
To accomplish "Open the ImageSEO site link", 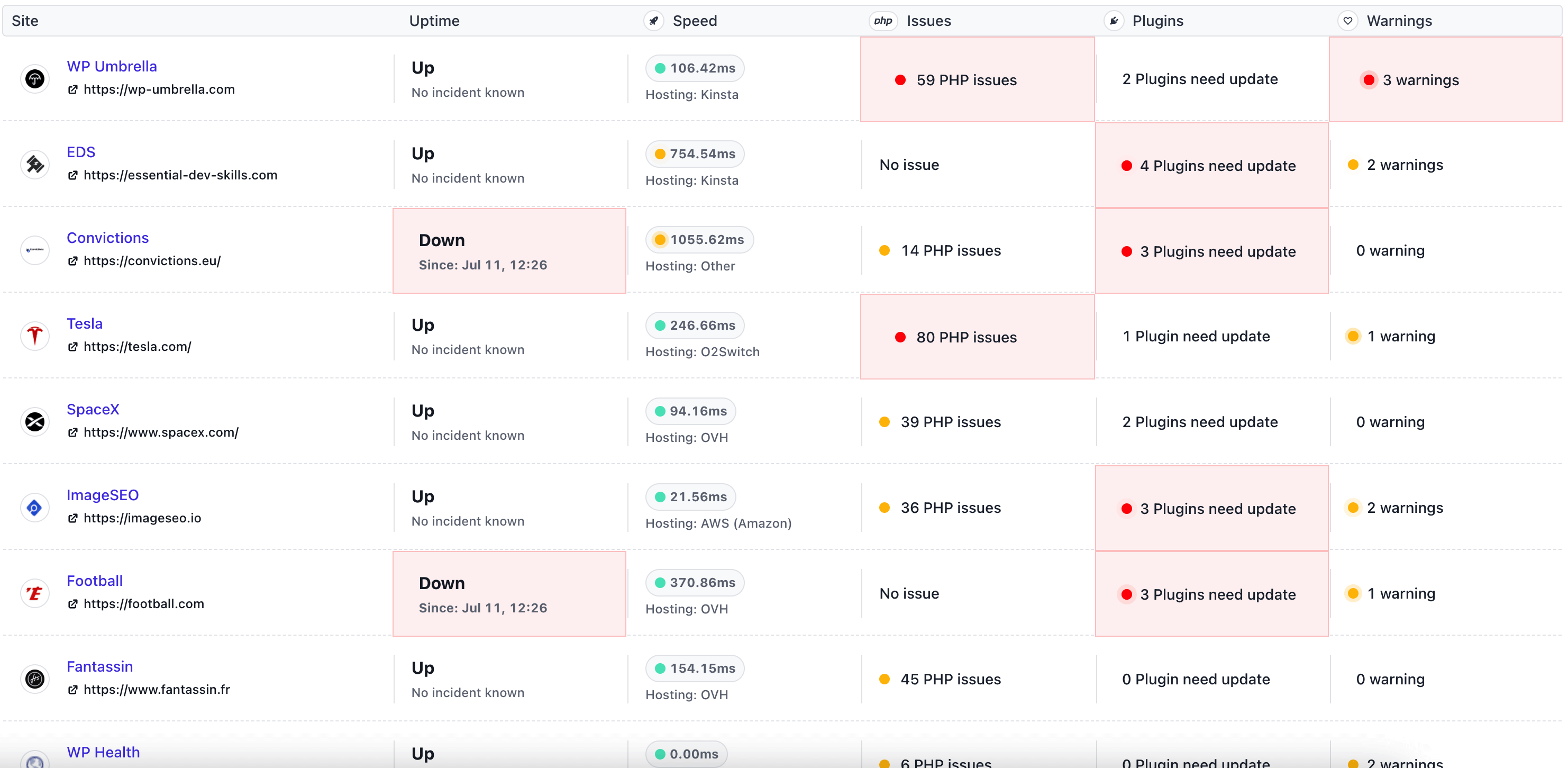I will pos(103,495).
